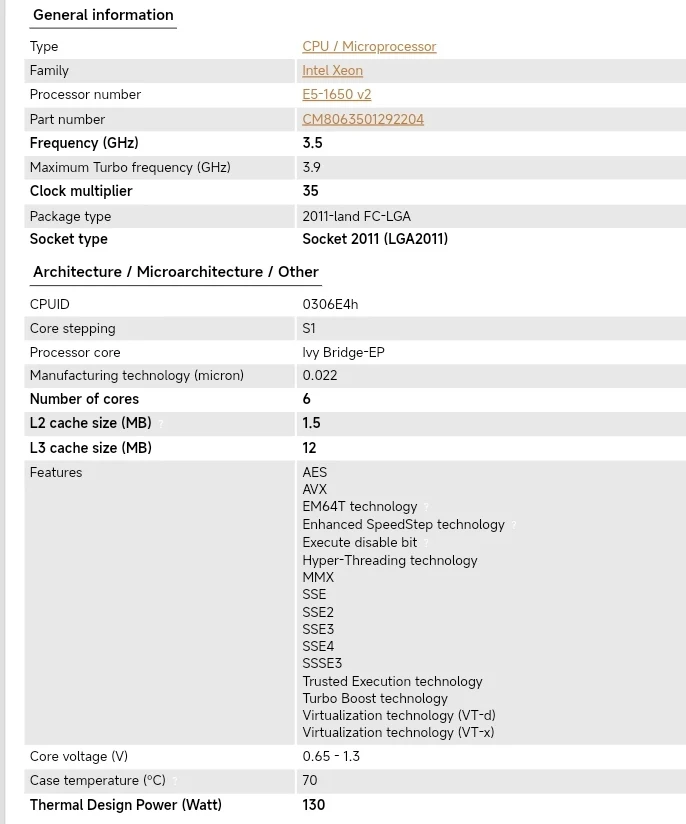686x824 pixels.
Task: Click the 2011-land FC-LGA package type value
Action: 356,216
